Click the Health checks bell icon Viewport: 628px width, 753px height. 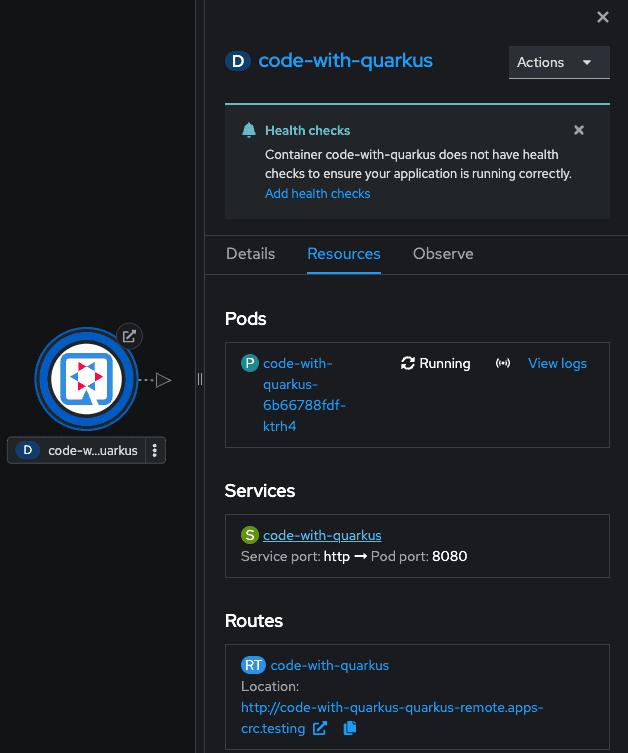[249, 130]
